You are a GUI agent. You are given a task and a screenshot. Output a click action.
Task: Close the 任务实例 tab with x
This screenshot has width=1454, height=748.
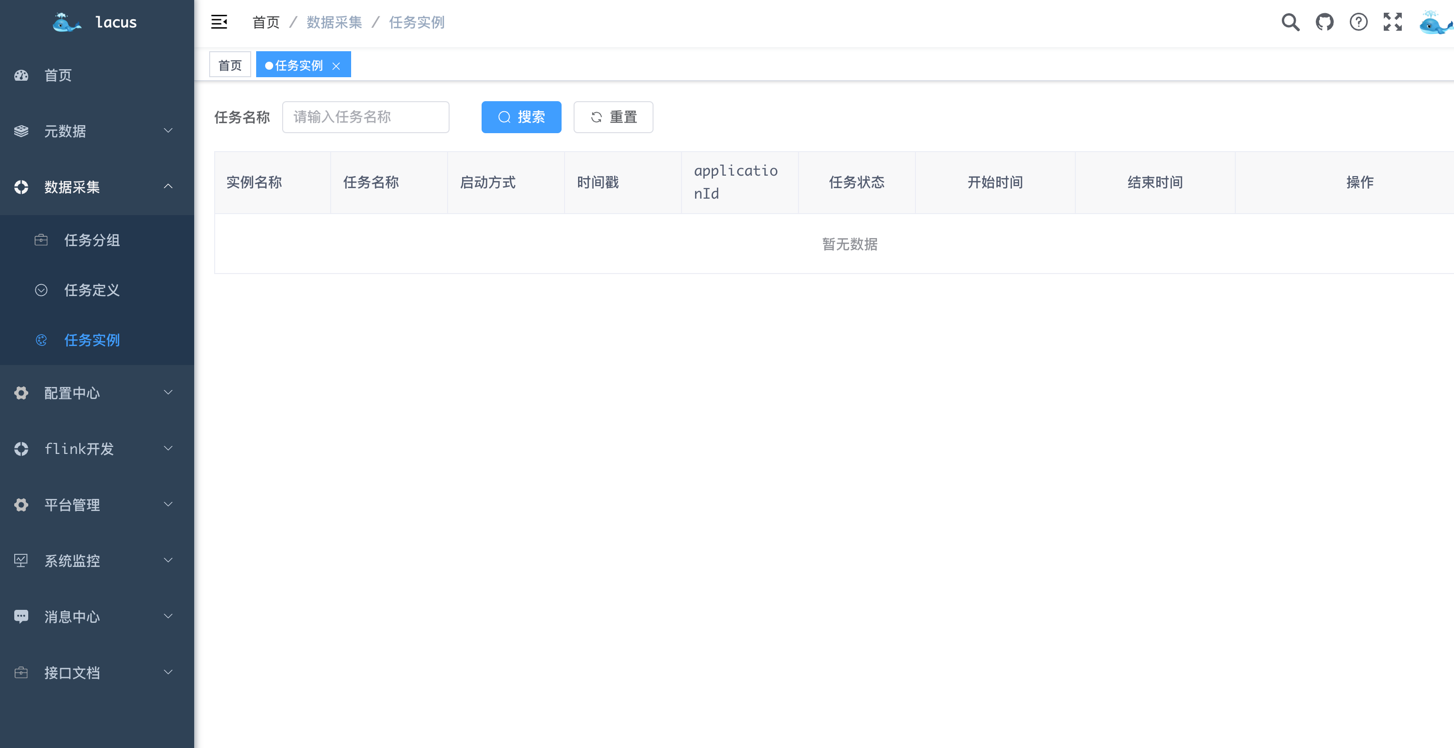click(x=336, y=66)
